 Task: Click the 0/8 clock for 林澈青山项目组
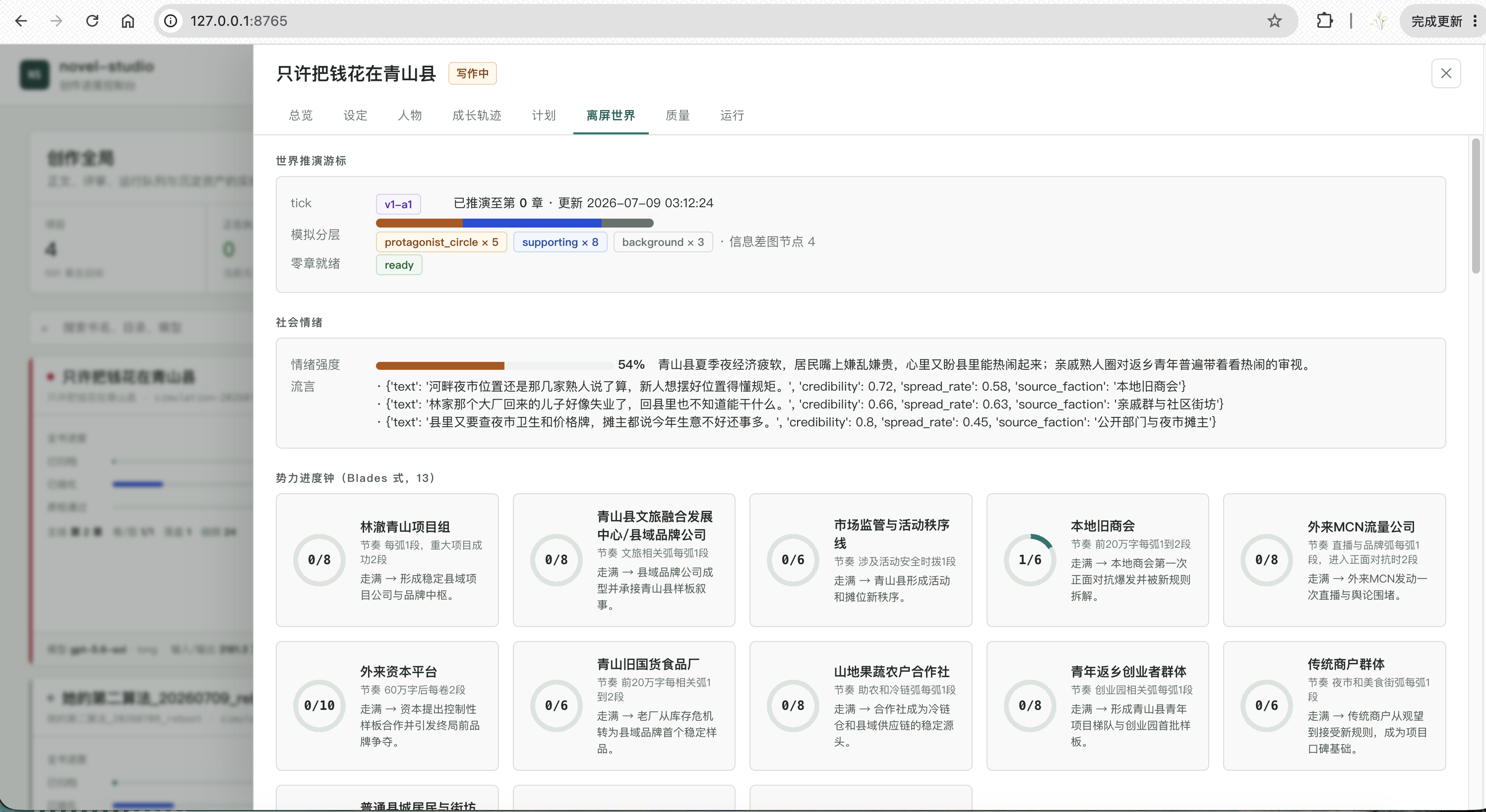(x=319, y=559)
